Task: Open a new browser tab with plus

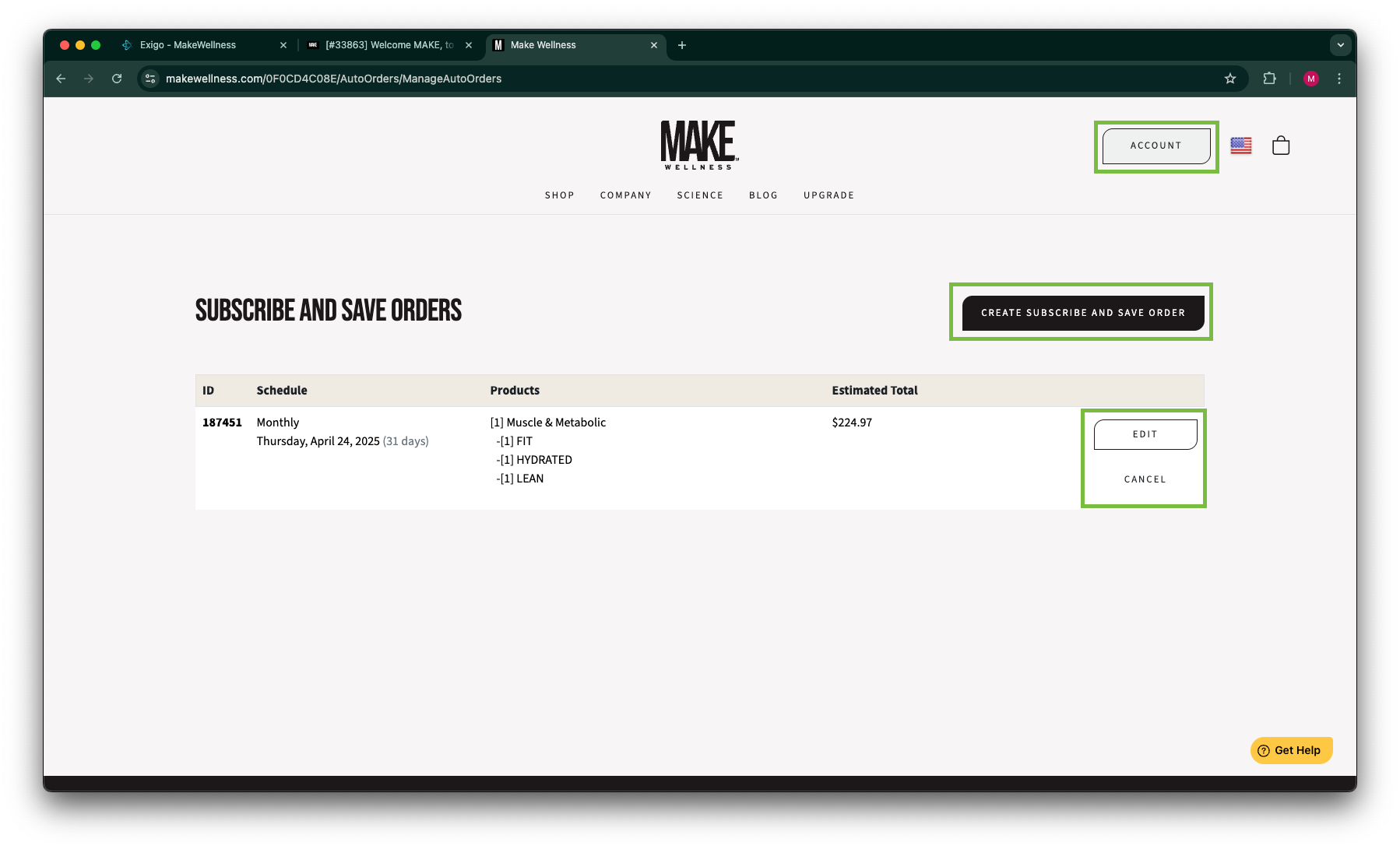Action: [682, 45]
